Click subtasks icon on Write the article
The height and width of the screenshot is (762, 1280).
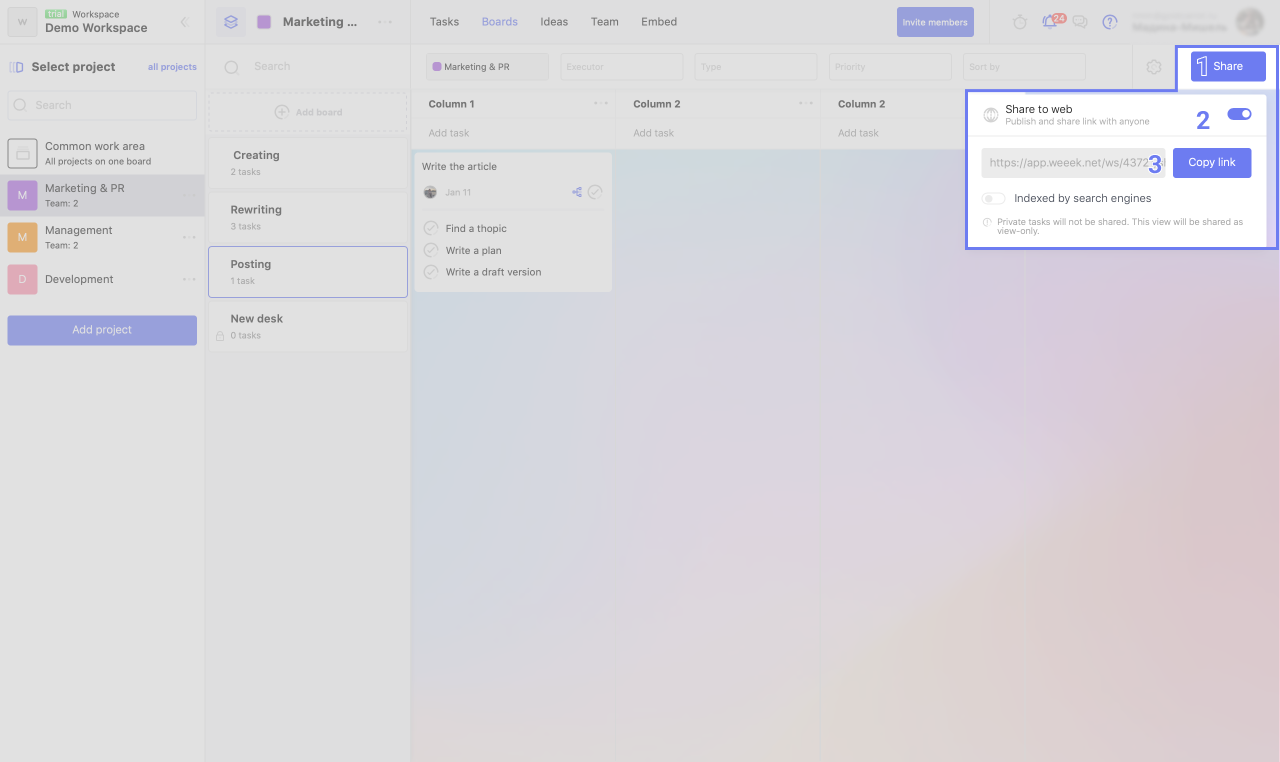[577, 192]
